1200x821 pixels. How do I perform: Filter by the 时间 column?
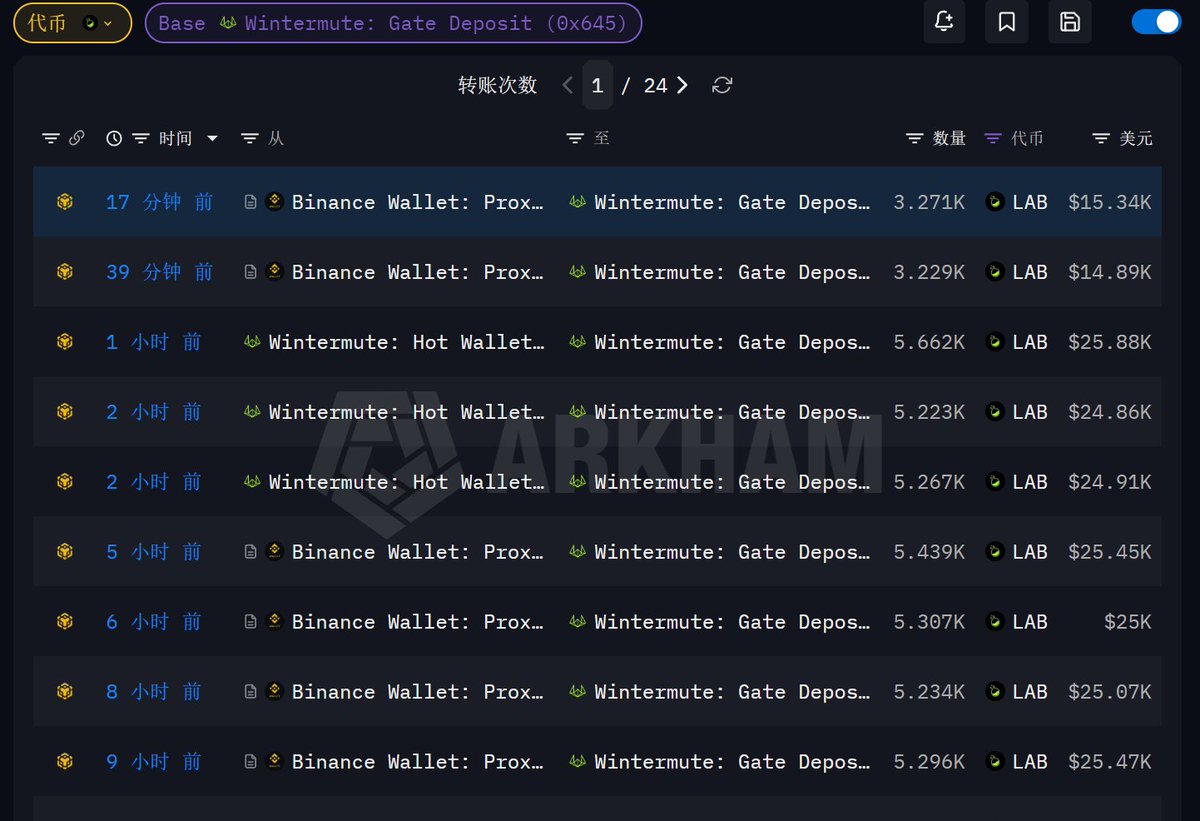coord(141,139)
